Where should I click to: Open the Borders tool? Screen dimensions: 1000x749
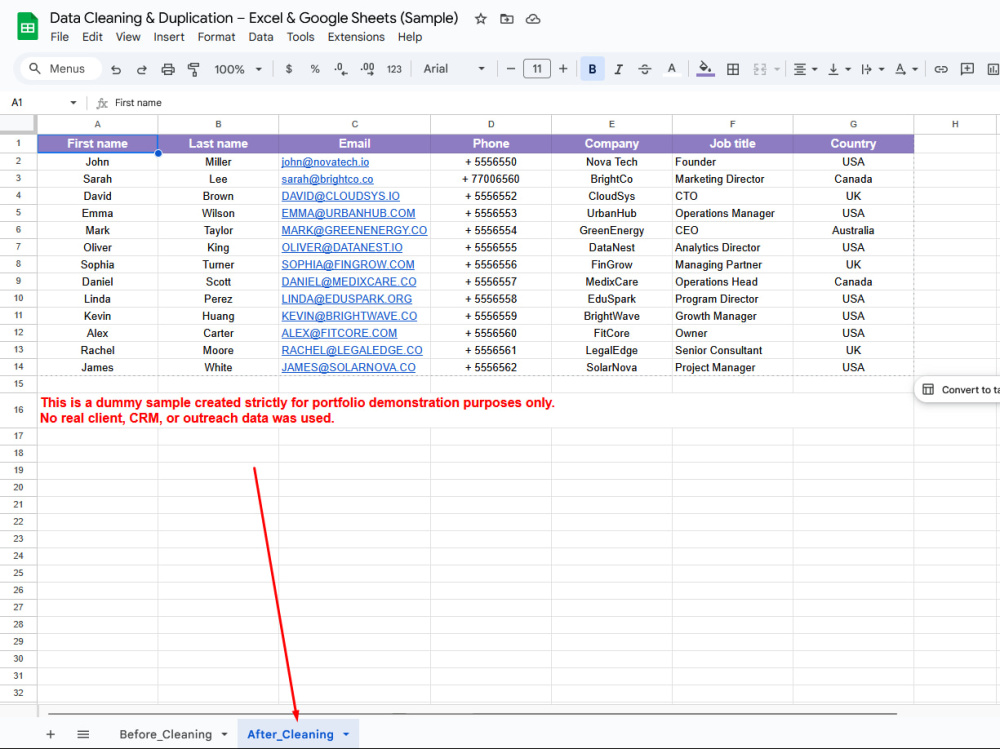[733, 69]
